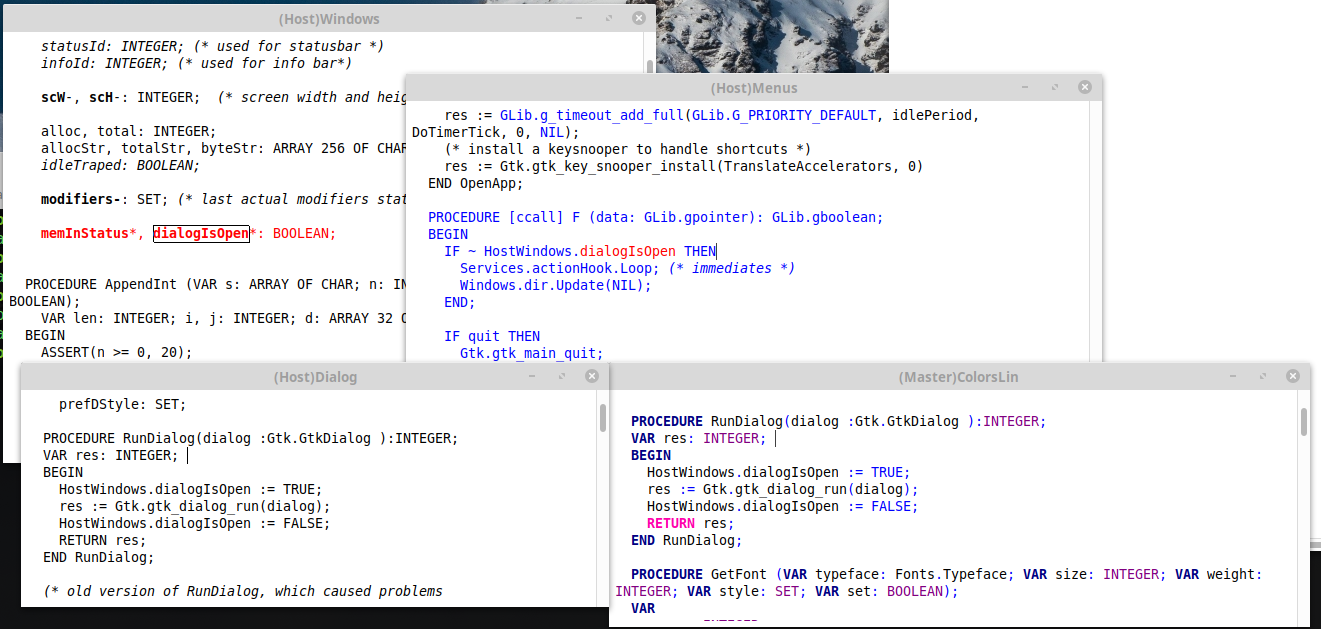Focus the (Master)ColorsLin title bar

coord(958,377)
